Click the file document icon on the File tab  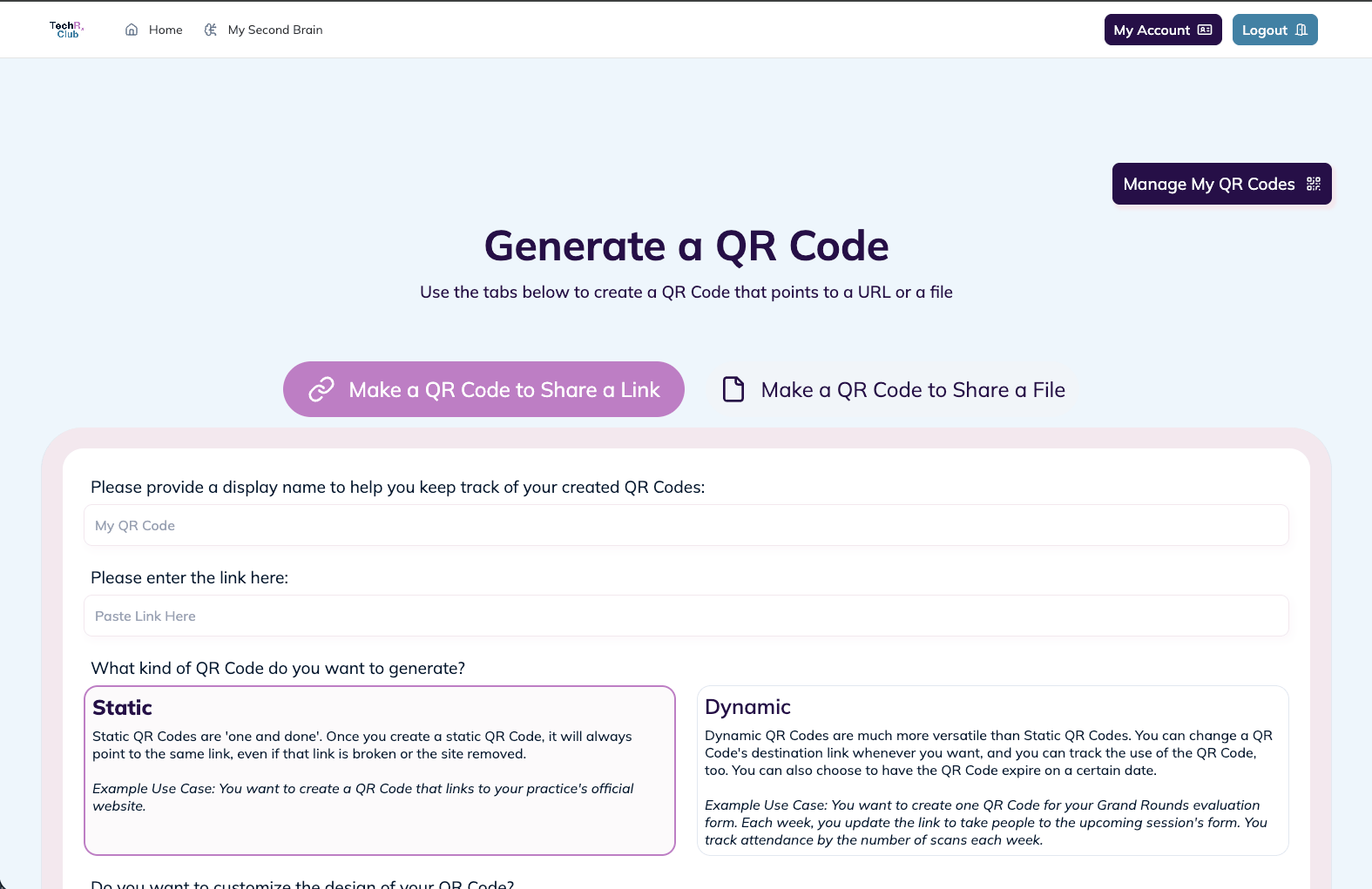click(733, 389)
